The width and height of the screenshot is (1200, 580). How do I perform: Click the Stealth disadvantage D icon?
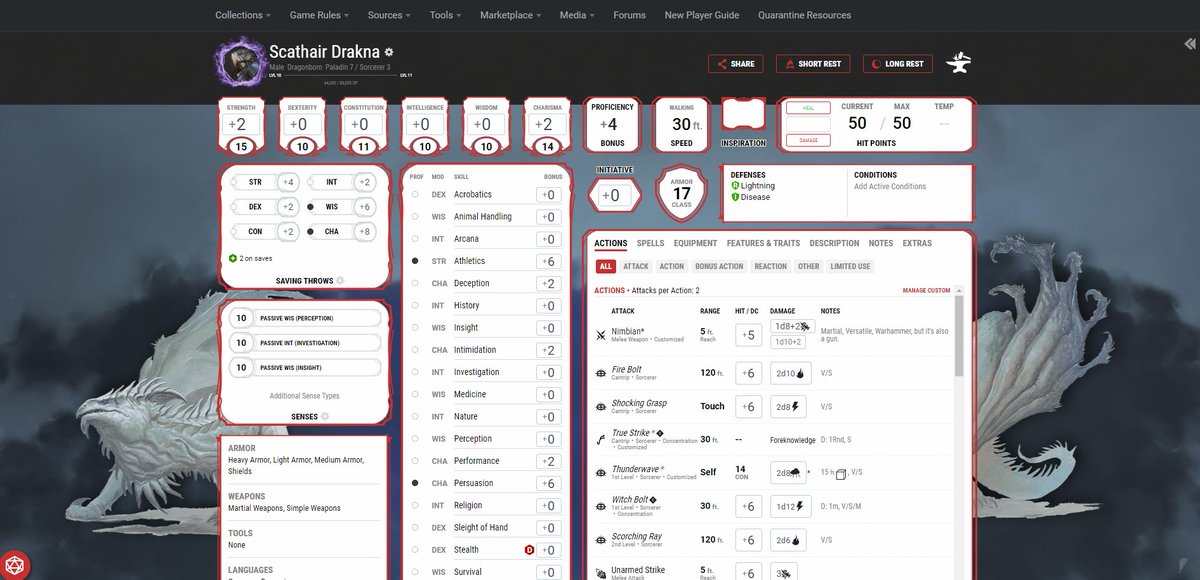click(x=529, y=550)
